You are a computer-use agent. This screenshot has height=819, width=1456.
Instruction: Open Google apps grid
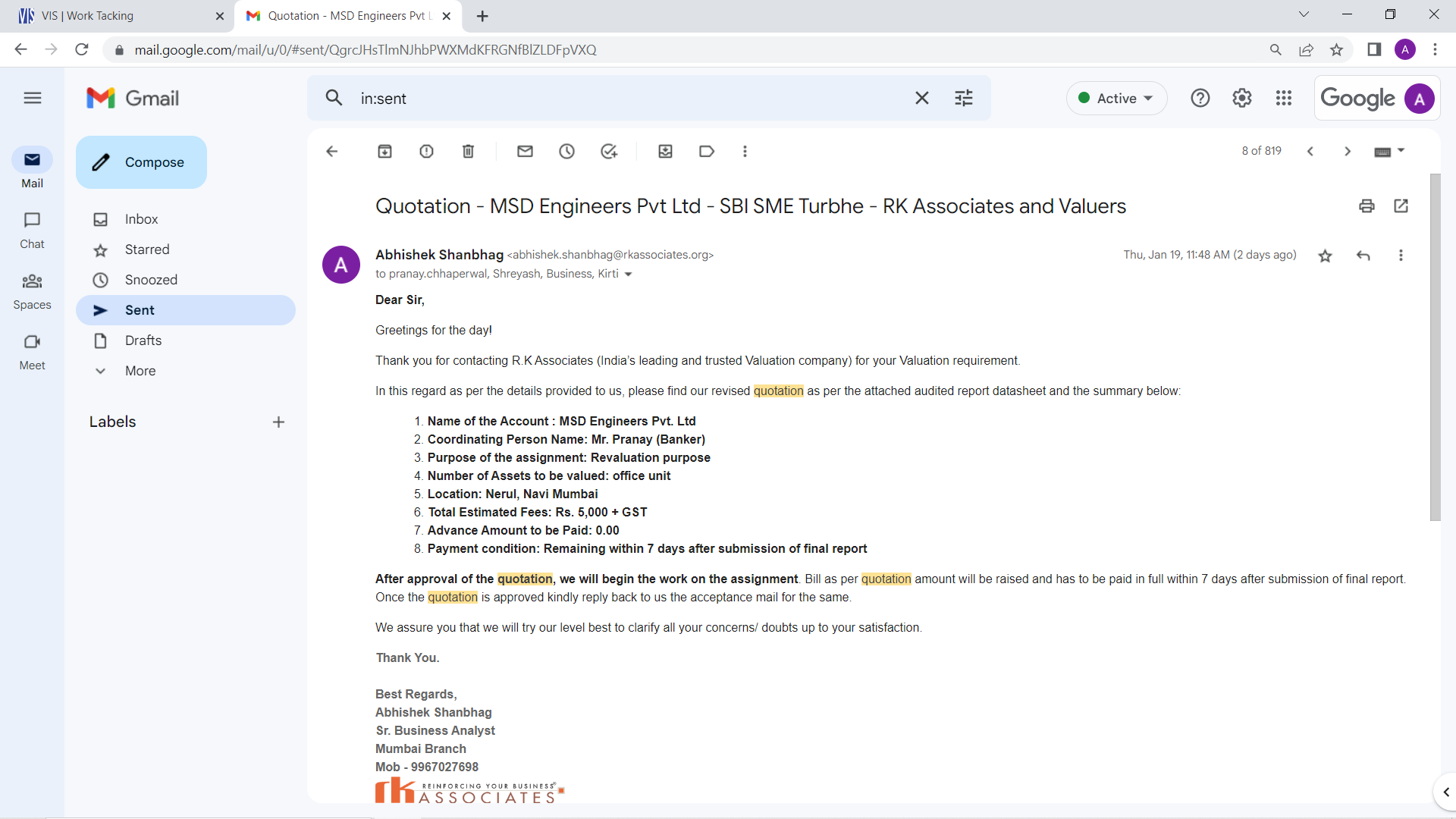point(1283,98)
